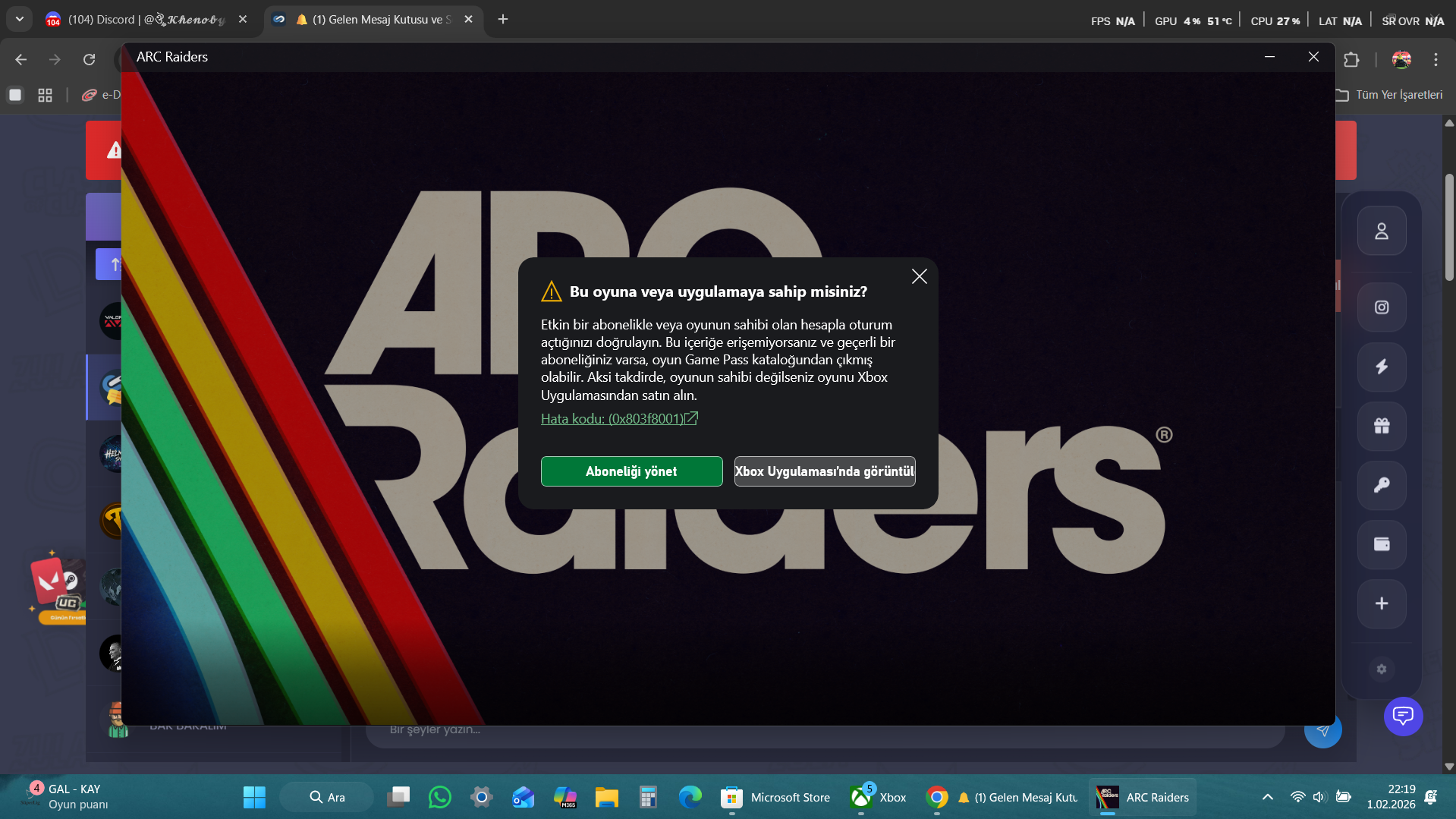Open Xbox Uygulaması'nda görüntüle button
Image resolution: width=1456 pixels, height=819 pixels.
coord(825,471)
